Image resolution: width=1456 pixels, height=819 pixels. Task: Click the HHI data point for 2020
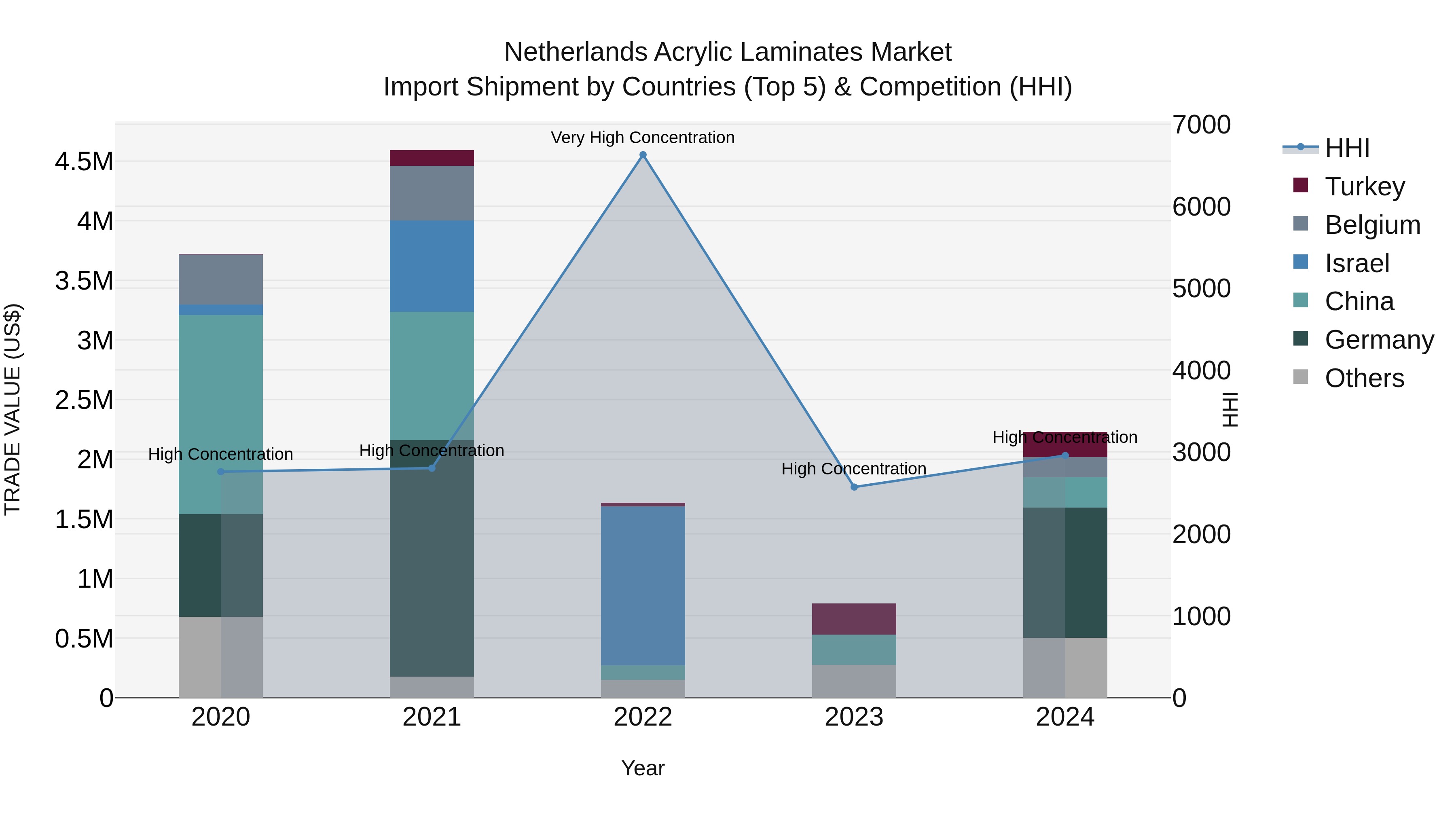point(220,472)
